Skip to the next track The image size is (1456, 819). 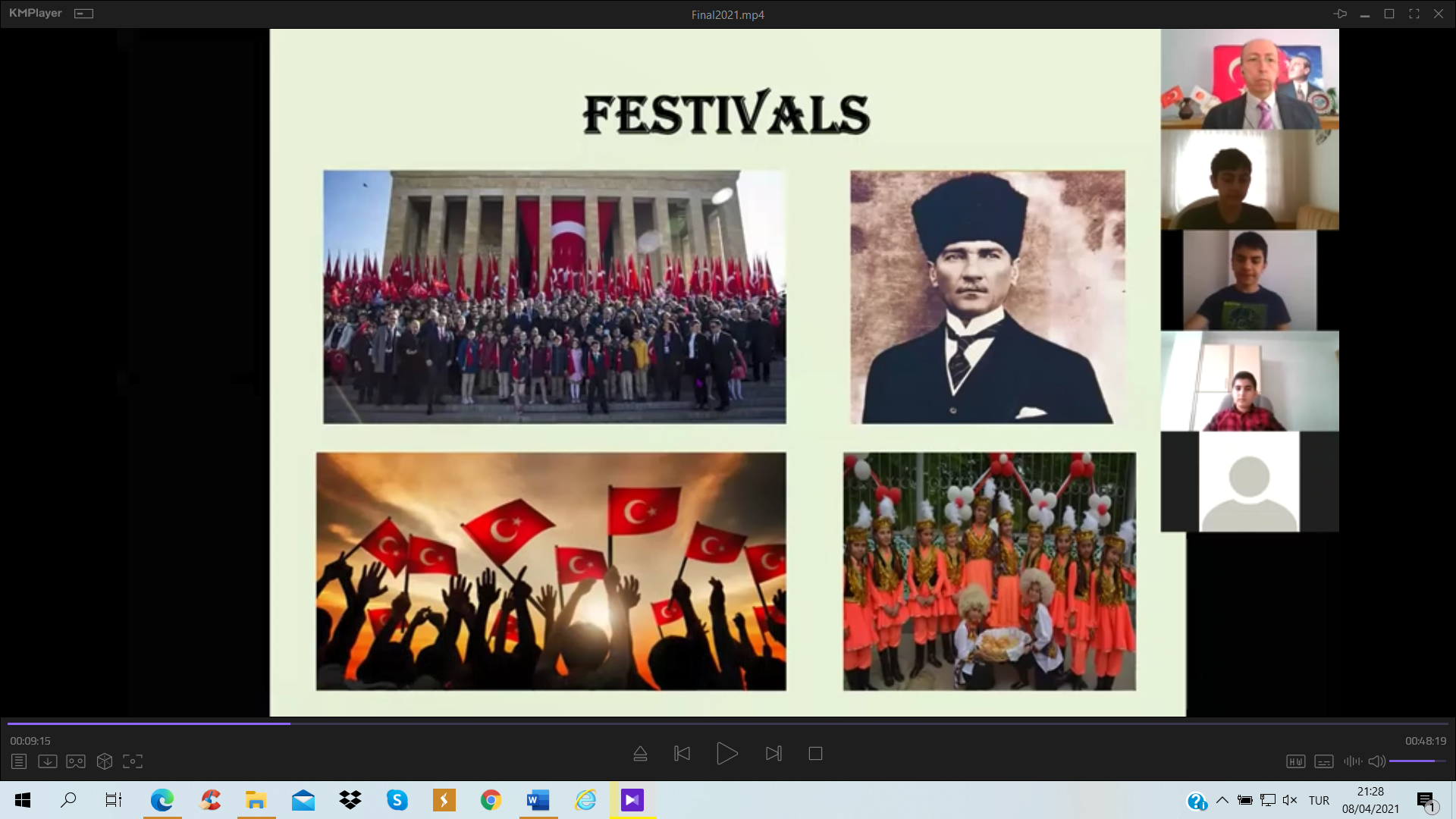[773, 754]
